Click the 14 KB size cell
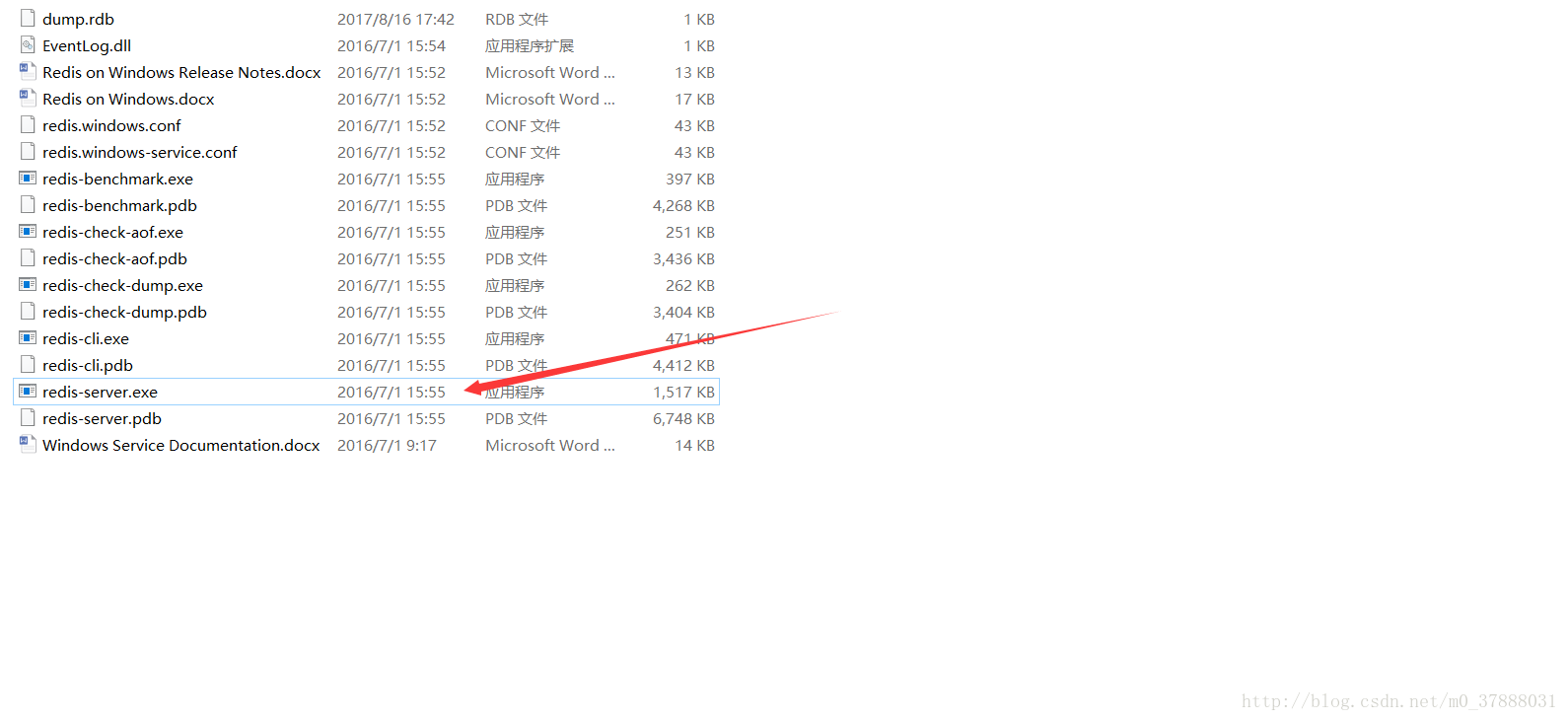Viewport: 1568px width, 721px height. click(x=694, y=446)
